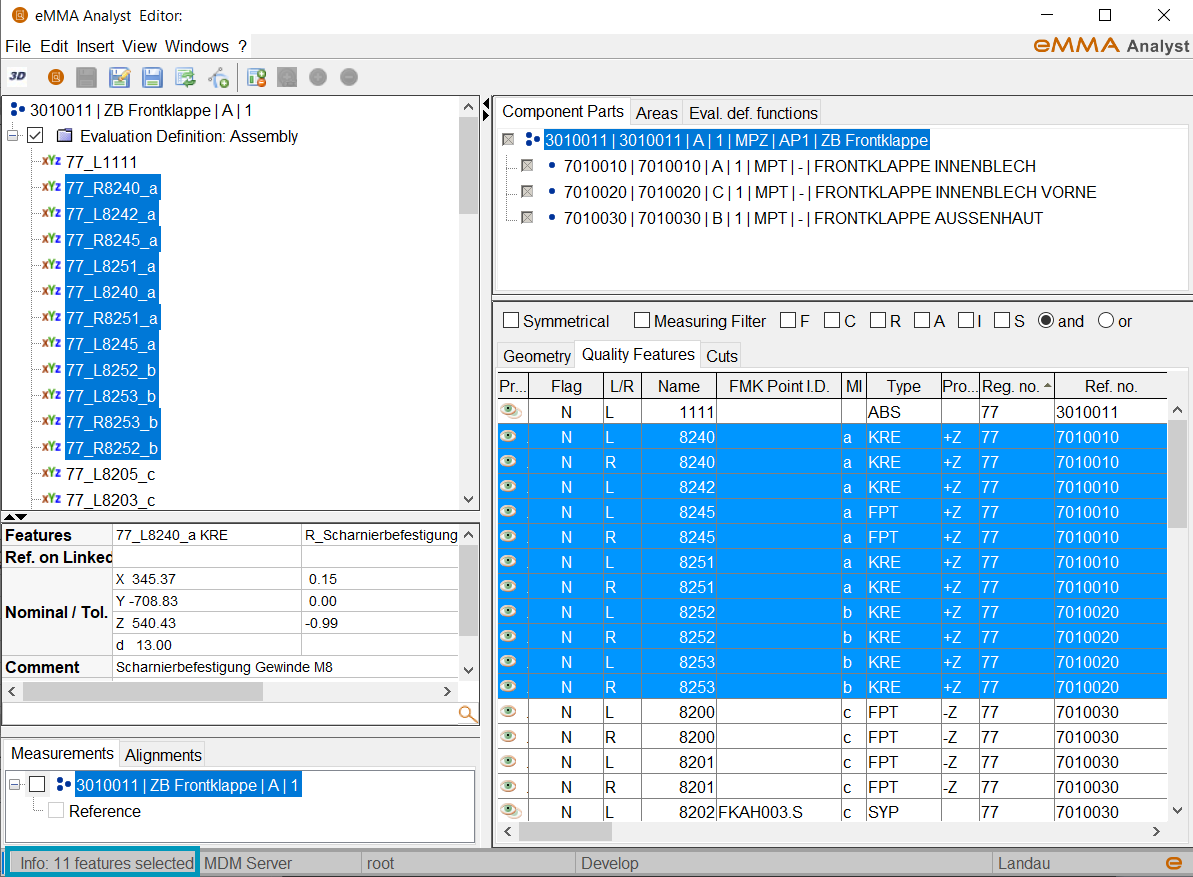This screenshot has height=877, width=1193.
Task: Toggle the Measuring Filter checkbox
Action: [x=642, y=321]
